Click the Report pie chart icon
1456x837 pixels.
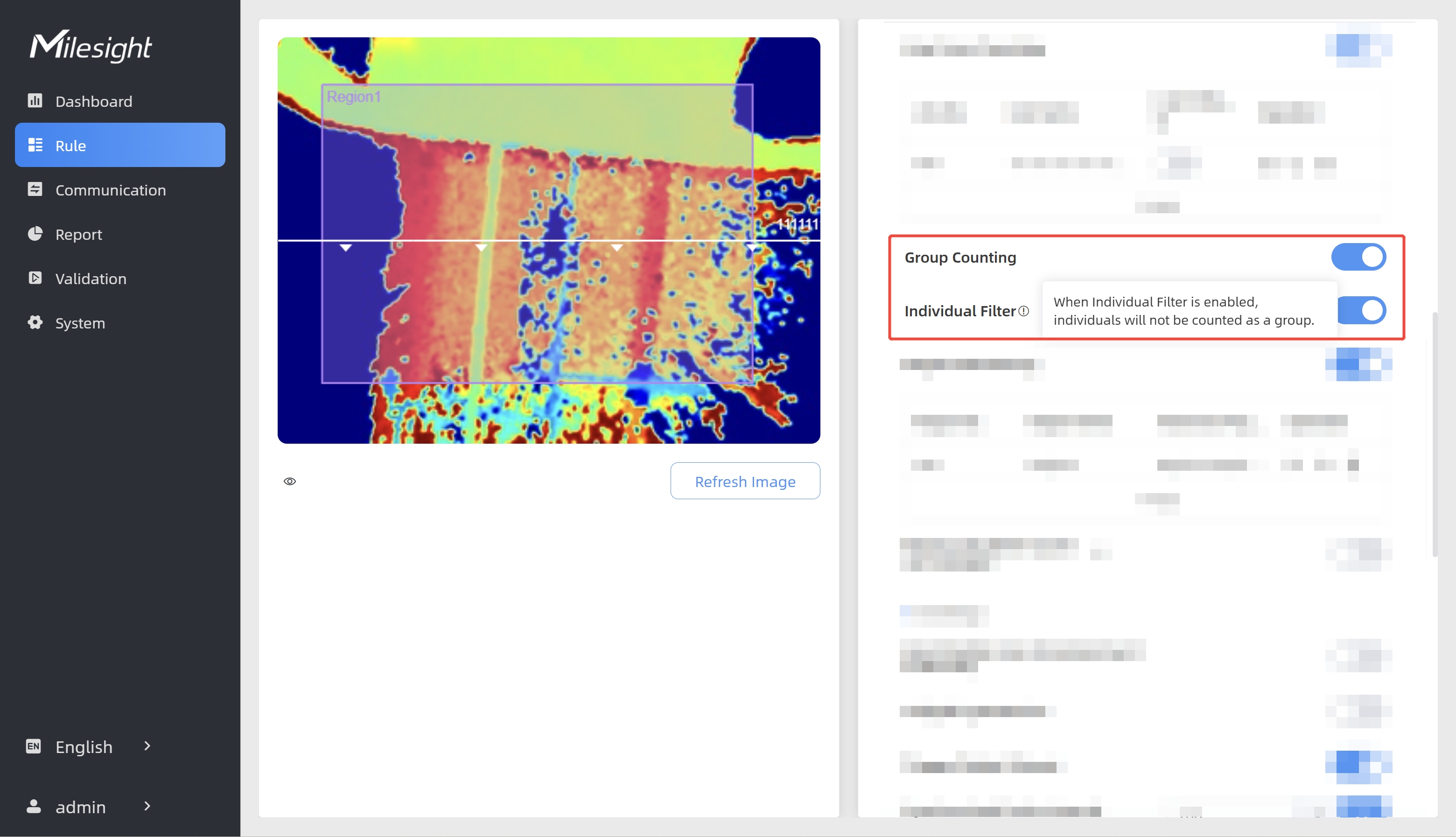pos(35,233)
